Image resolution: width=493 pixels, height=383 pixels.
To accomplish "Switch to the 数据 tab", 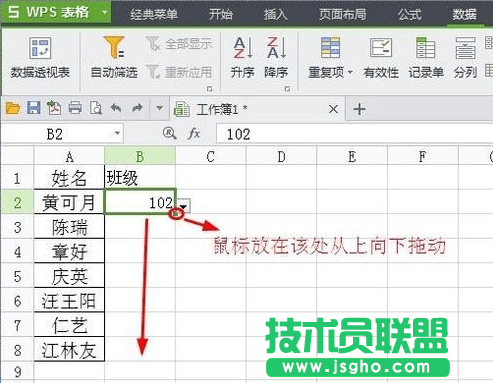I will coord(465,14).
